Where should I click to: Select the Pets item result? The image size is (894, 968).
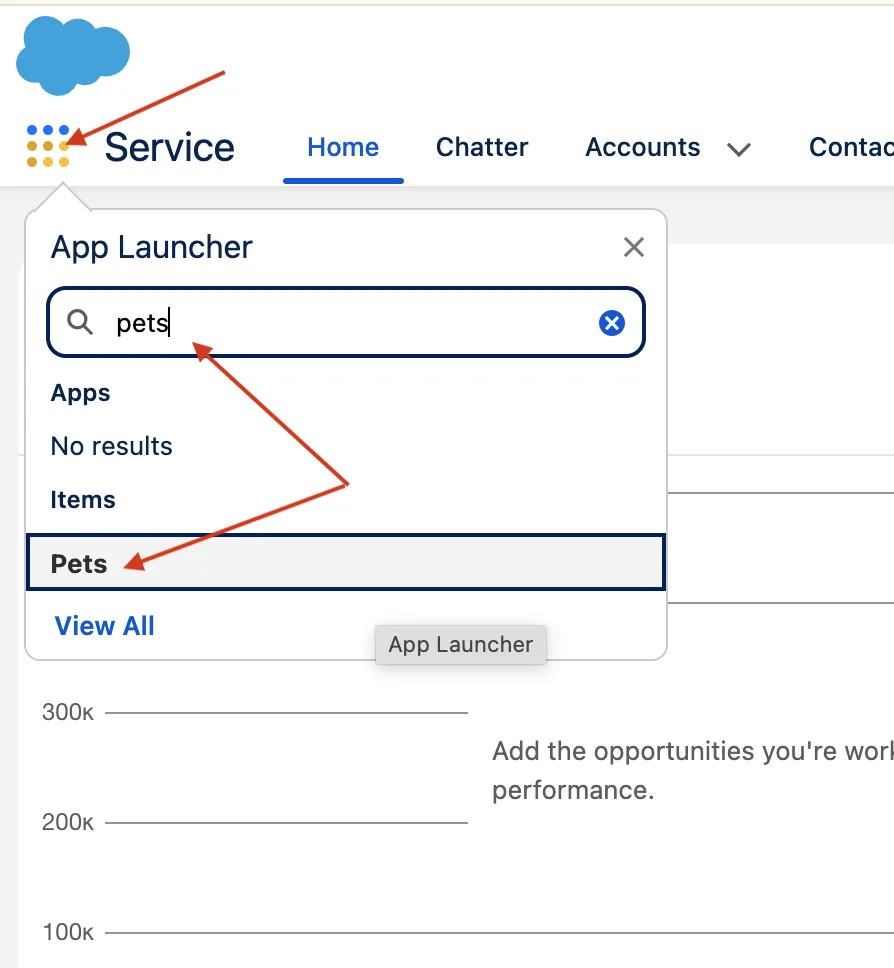(345, 562)
